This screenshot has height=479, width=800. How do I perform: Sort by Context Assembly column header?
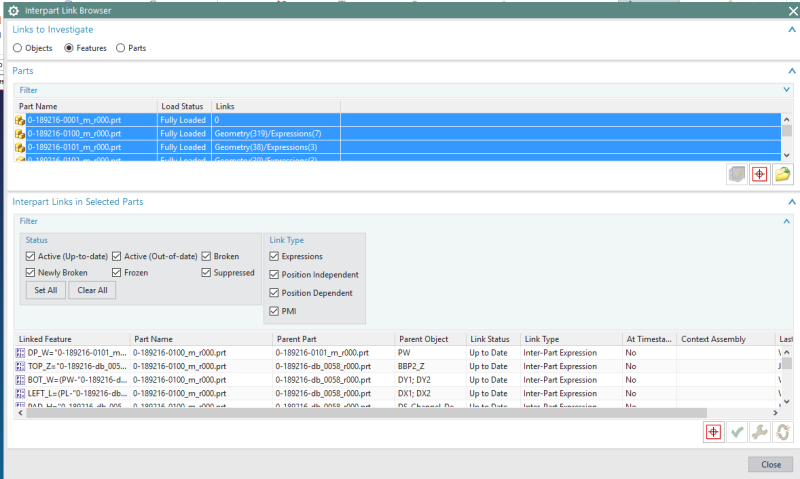tap(726, 339)
